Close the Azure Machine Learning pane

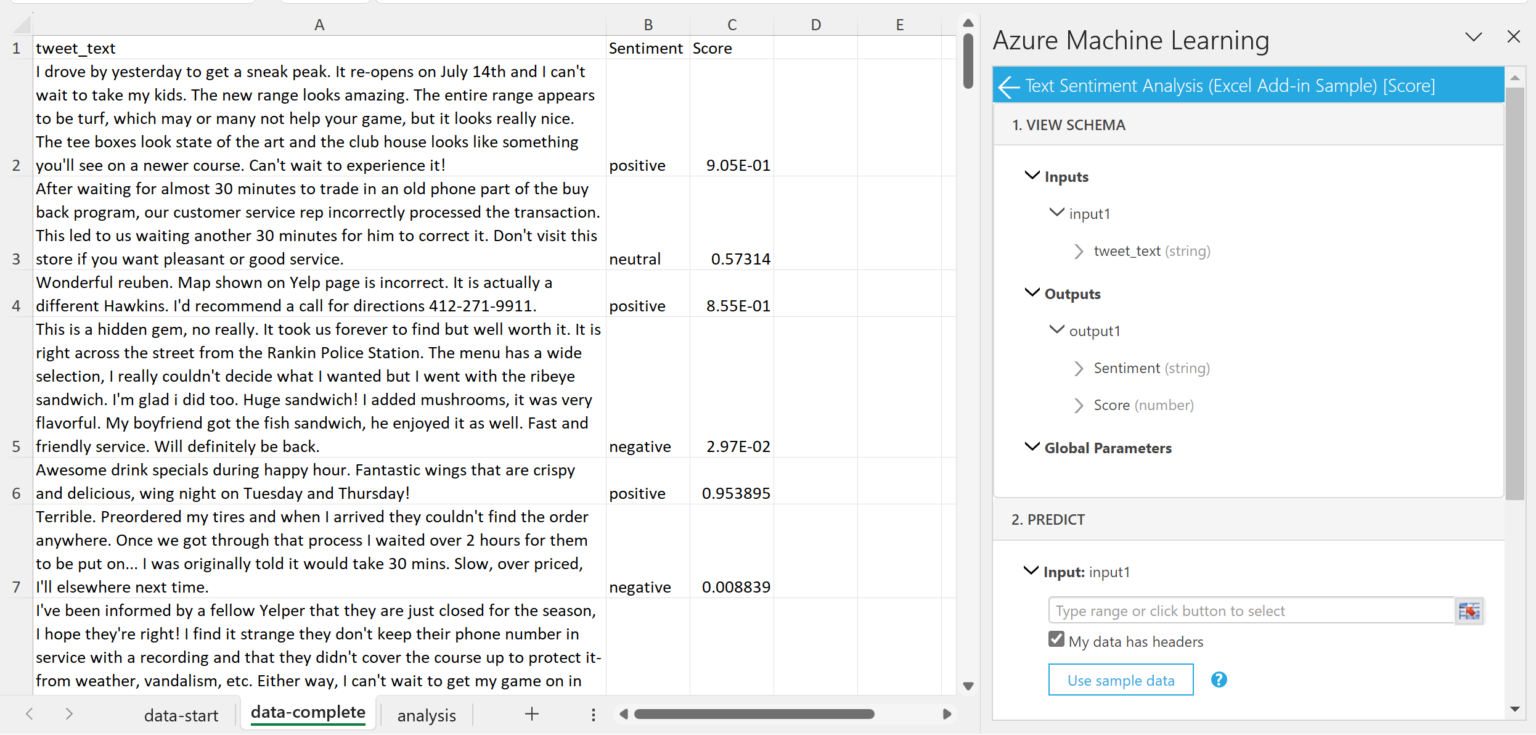coord(1513,37)
